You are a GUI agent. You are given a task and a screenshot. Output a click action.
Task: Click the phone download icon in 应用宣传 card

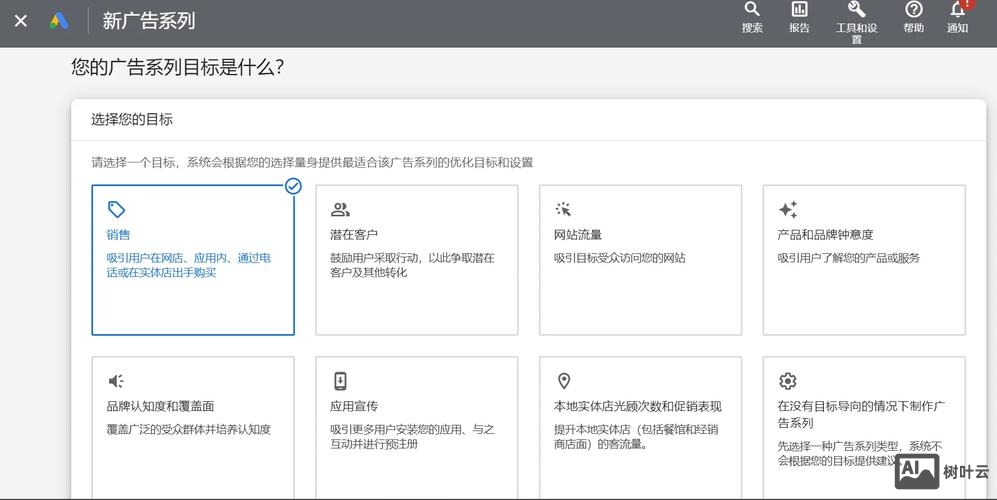pyautogui.click(x=340, y=381)
